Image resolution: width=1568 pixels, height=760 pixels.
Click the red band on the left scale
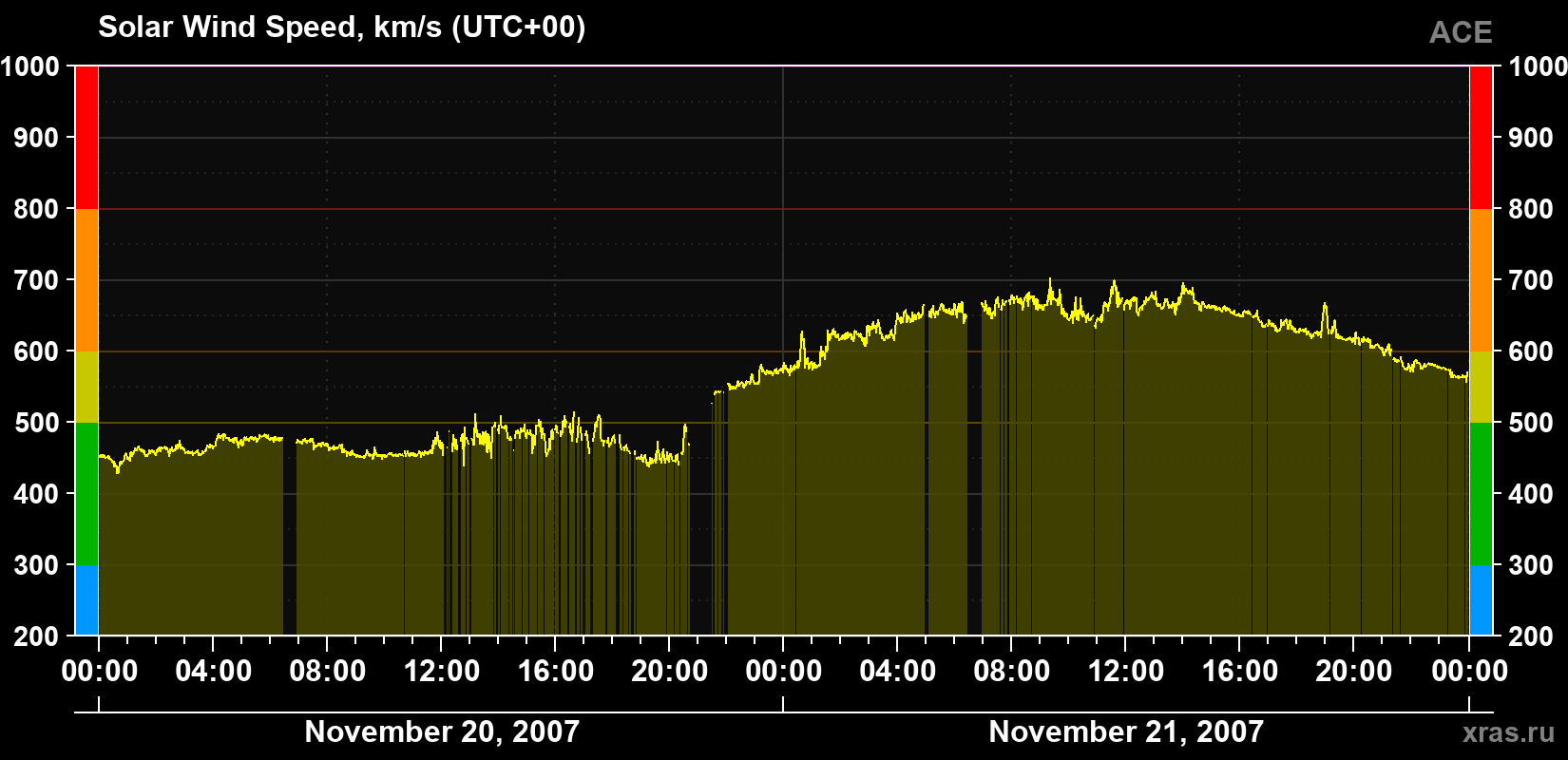pyautogui.click(x=86, y=138)
